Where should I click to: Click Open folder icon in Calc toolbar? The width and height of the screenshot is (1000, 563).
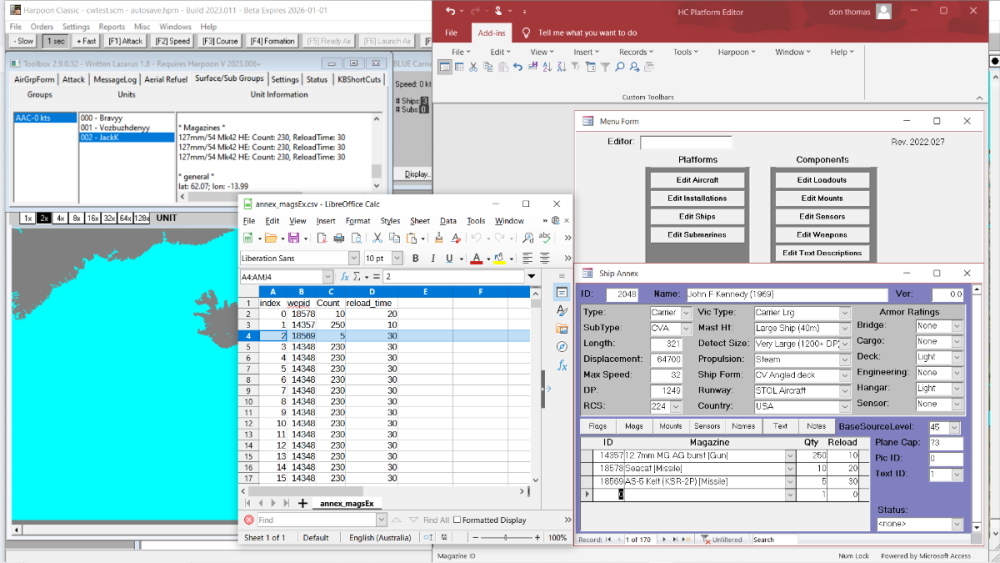click(271, 238)
